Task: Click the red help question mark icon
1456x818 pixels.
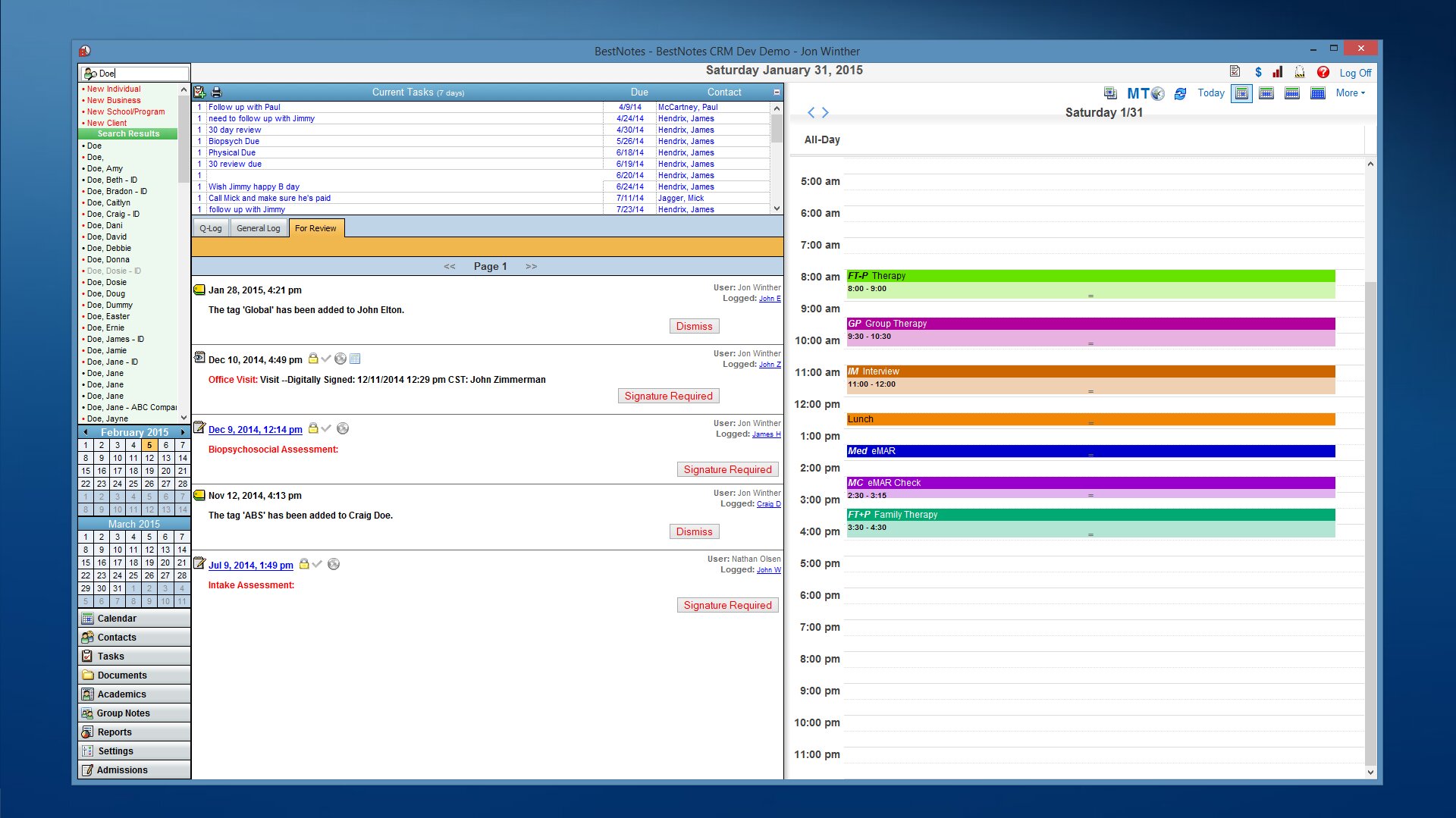Action: [1323, 73]
